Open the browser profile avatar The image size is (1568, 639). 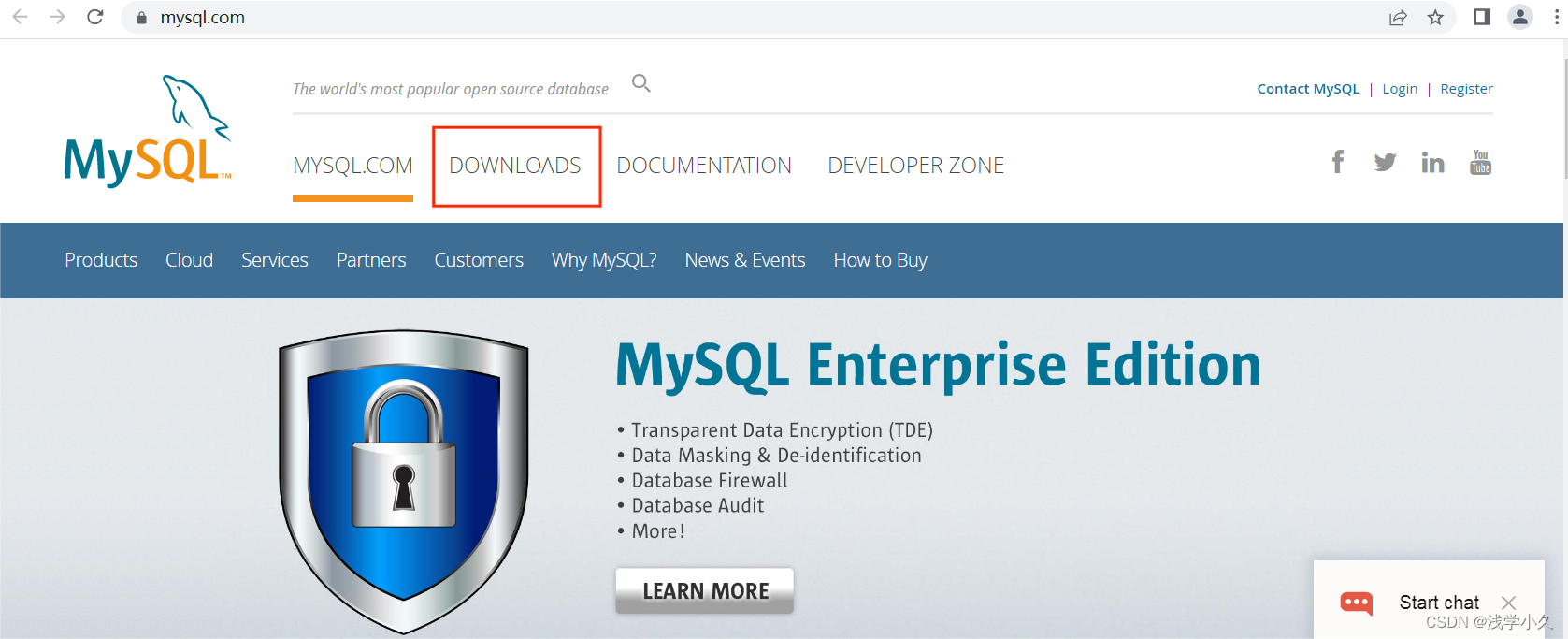tap(1520, 17)
